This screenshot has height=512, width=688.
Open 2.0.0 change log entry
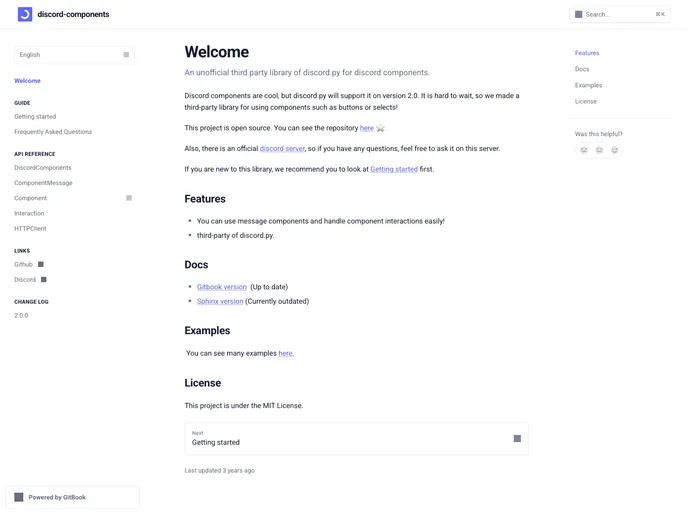point(21,315)
